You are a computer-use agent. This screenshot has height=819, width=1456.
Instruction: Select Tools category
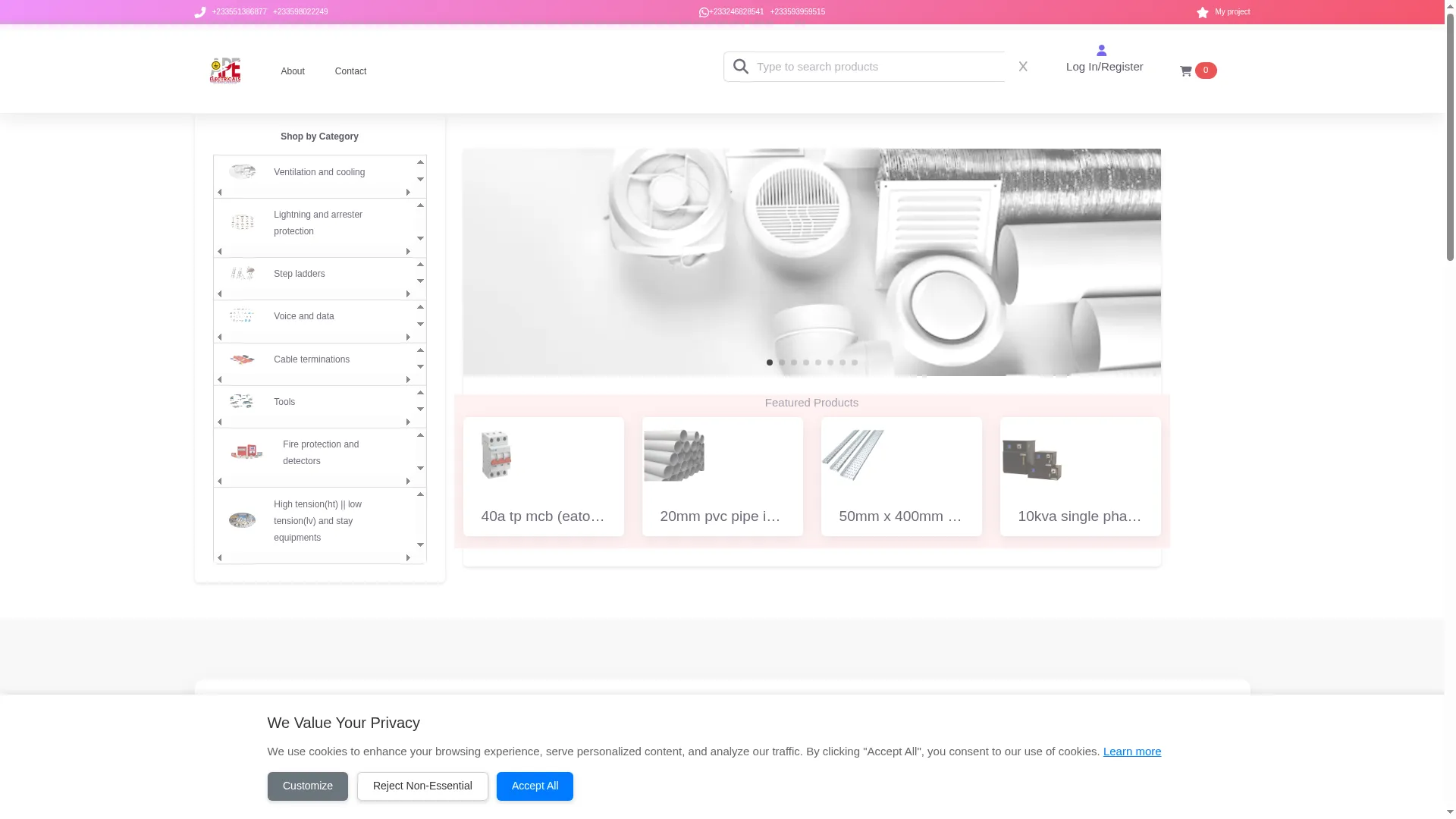(x=284, y=402)
